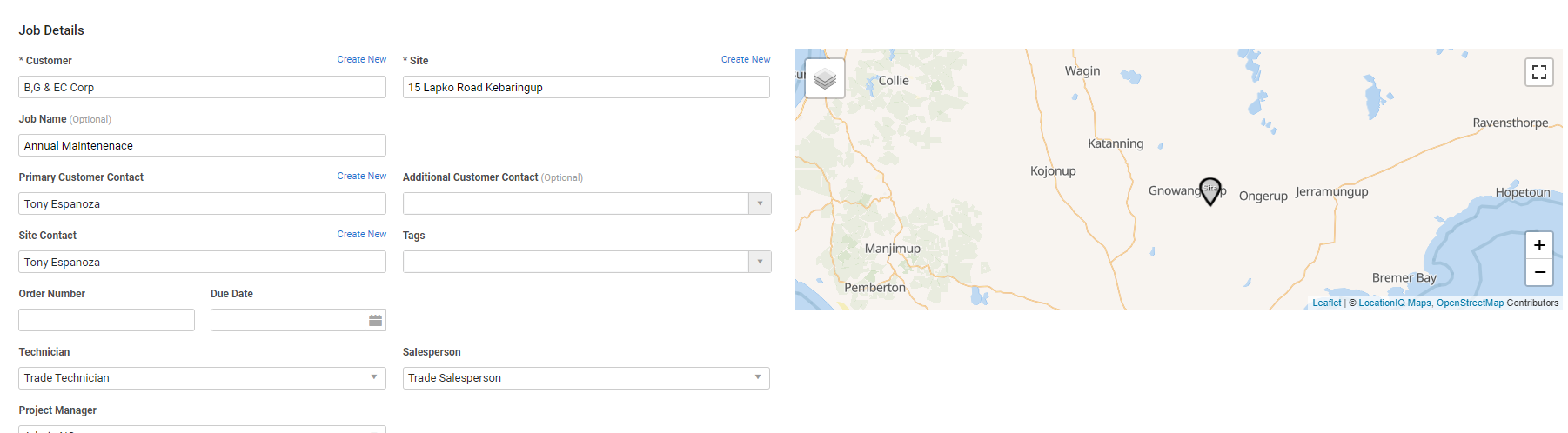Open the Leaflet attribution link
The image size is (1568, 433).
point(1326,303)
